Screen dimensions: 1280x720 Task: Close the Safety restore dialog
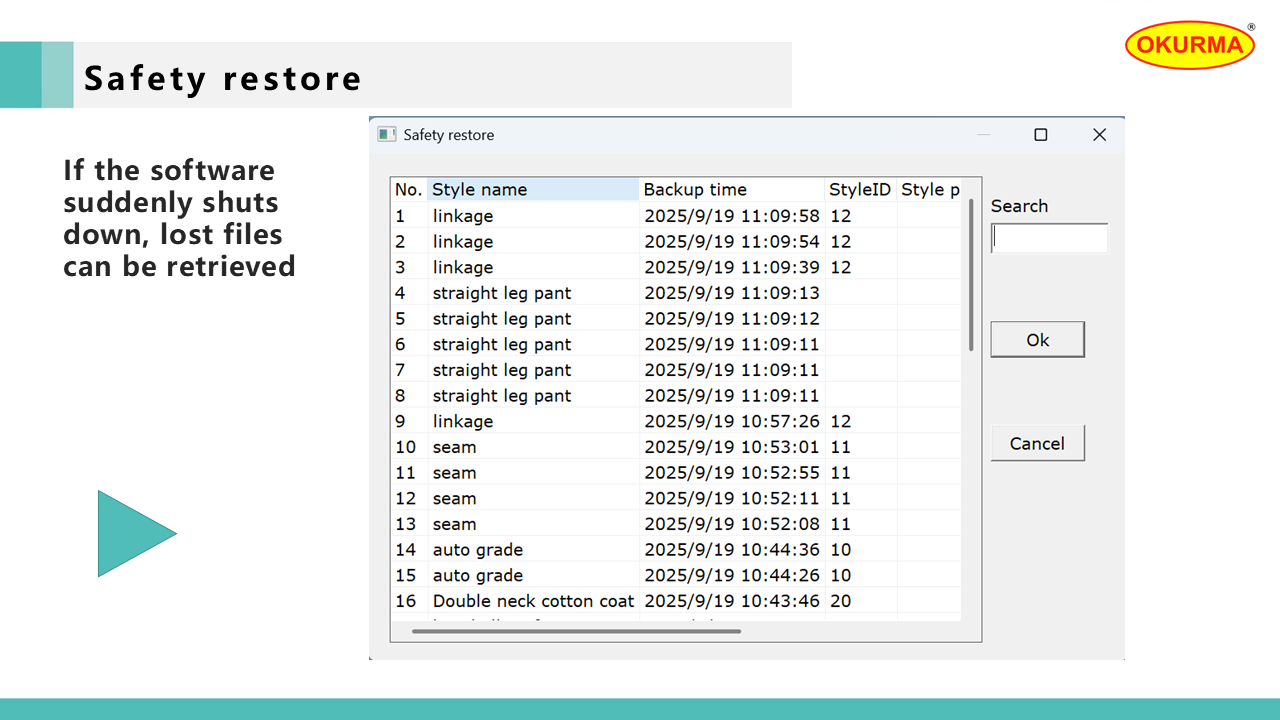coord(1099,135)
